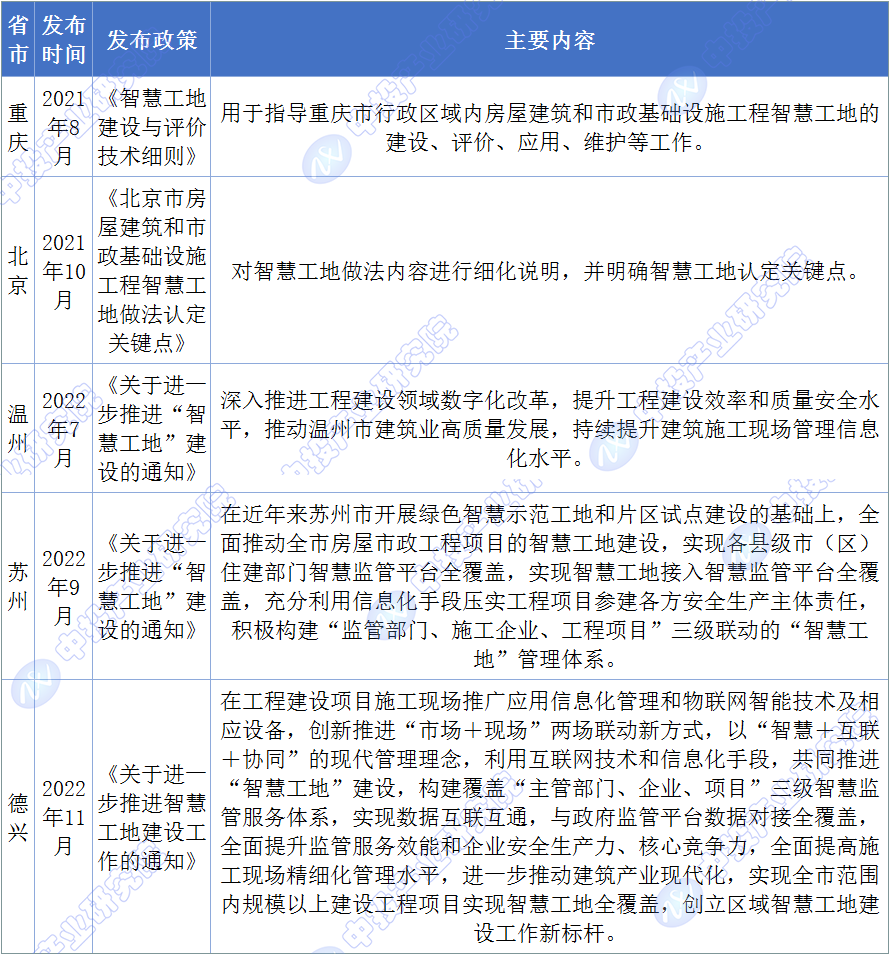This screenshot has height=954, width=890.
Task: Click Wenzhou's content about 数字化改革
Action: (x=549, y=428)
